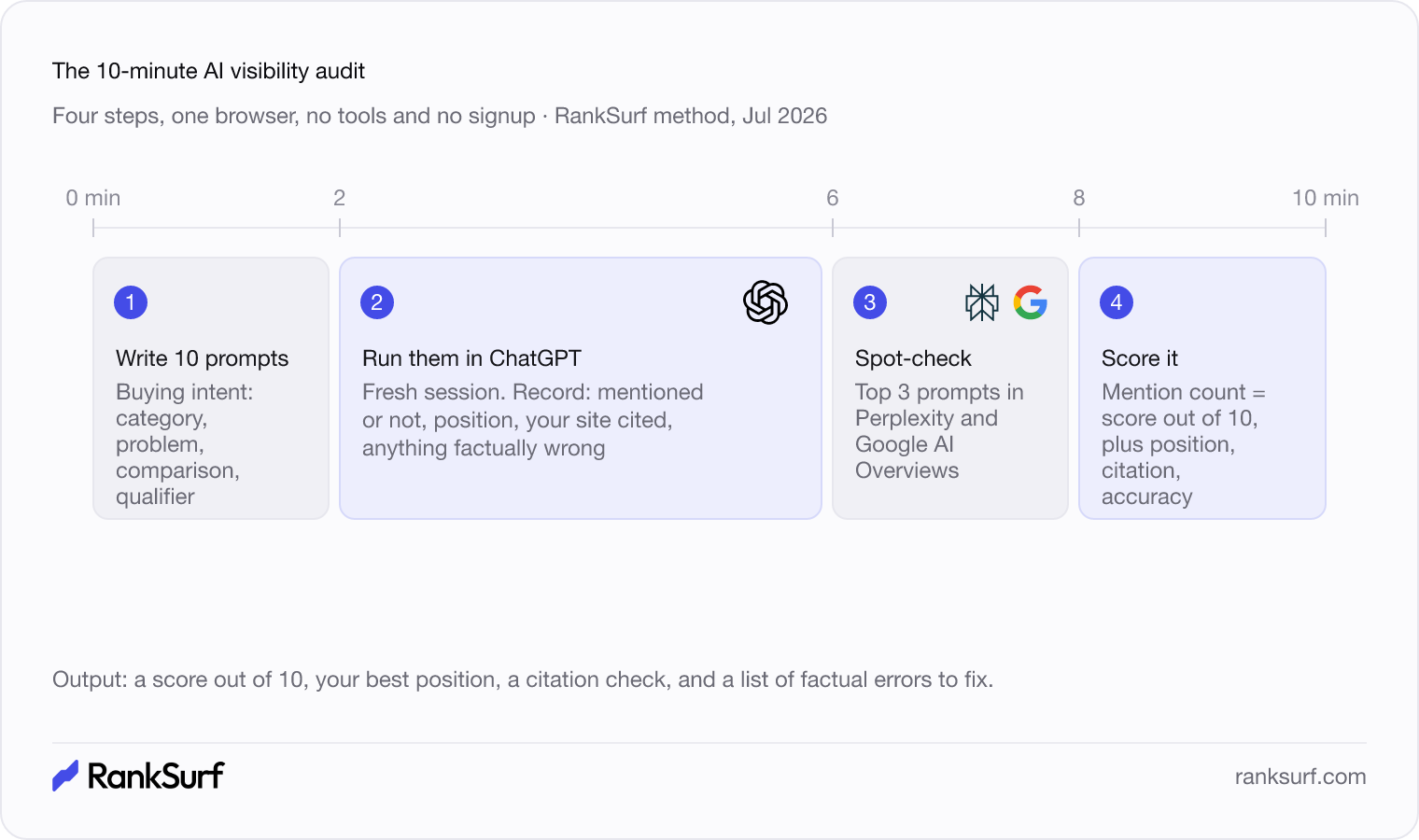Click the 'Top 3 prompts in Perplexity' description
1419x840 pixels.
coord(939,431)
